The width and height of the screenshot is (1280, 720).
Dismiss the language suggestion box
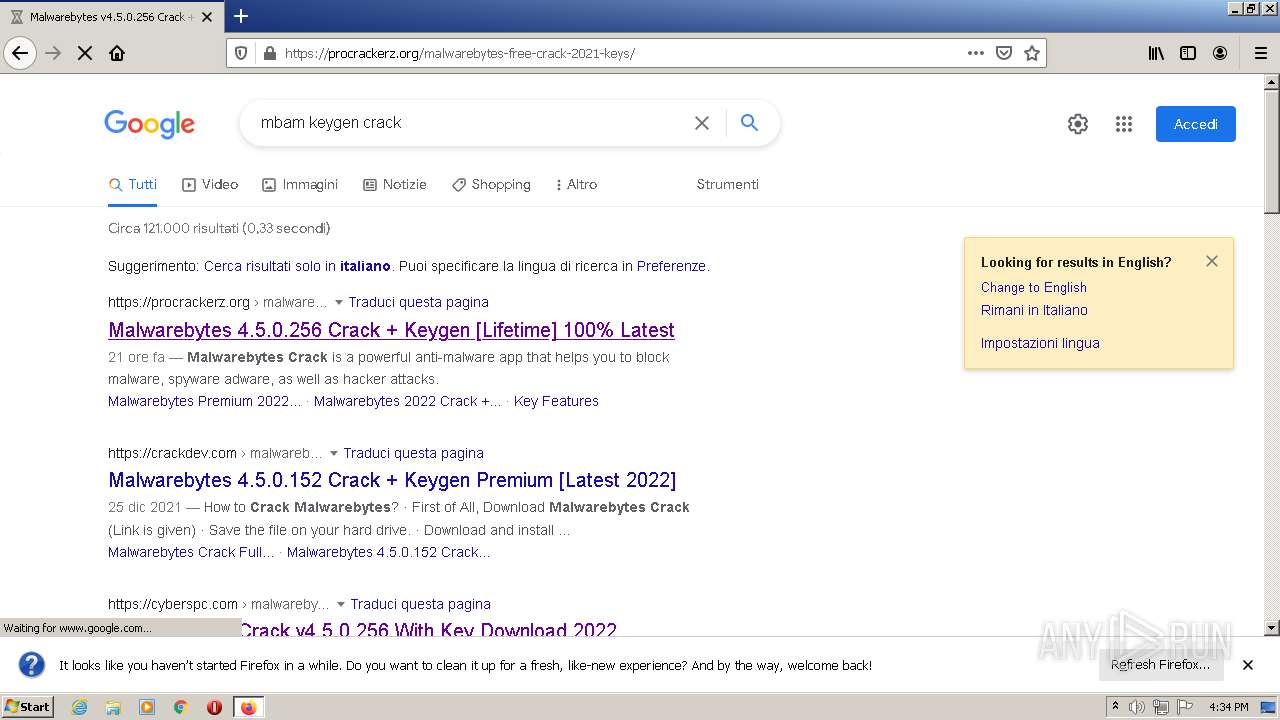1212,261
